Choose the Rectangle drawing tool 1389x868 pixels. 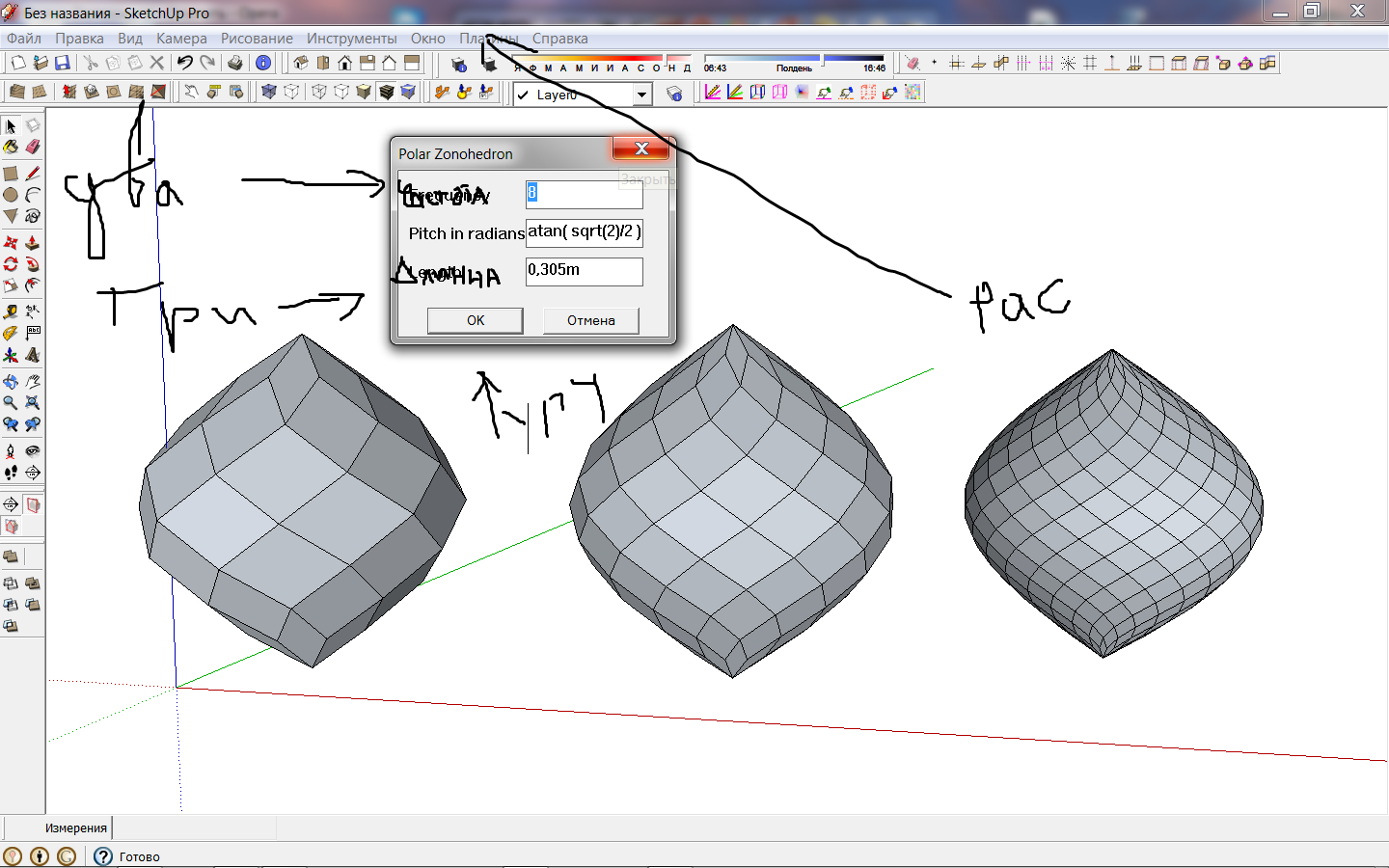[x=11, y=174]
